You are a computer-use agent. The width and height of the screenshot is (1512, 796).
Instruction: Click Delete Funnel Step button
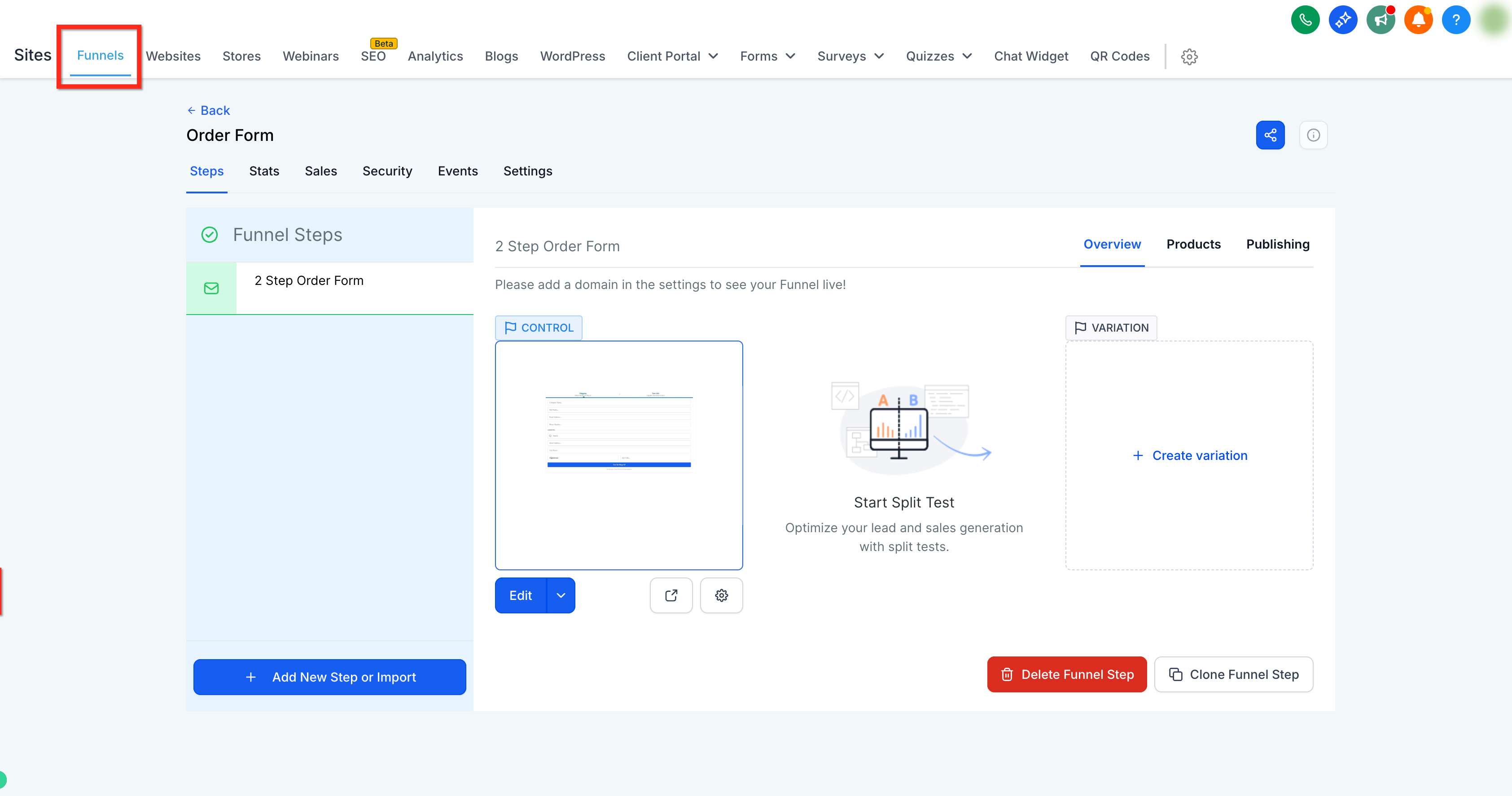(1066, 674)
